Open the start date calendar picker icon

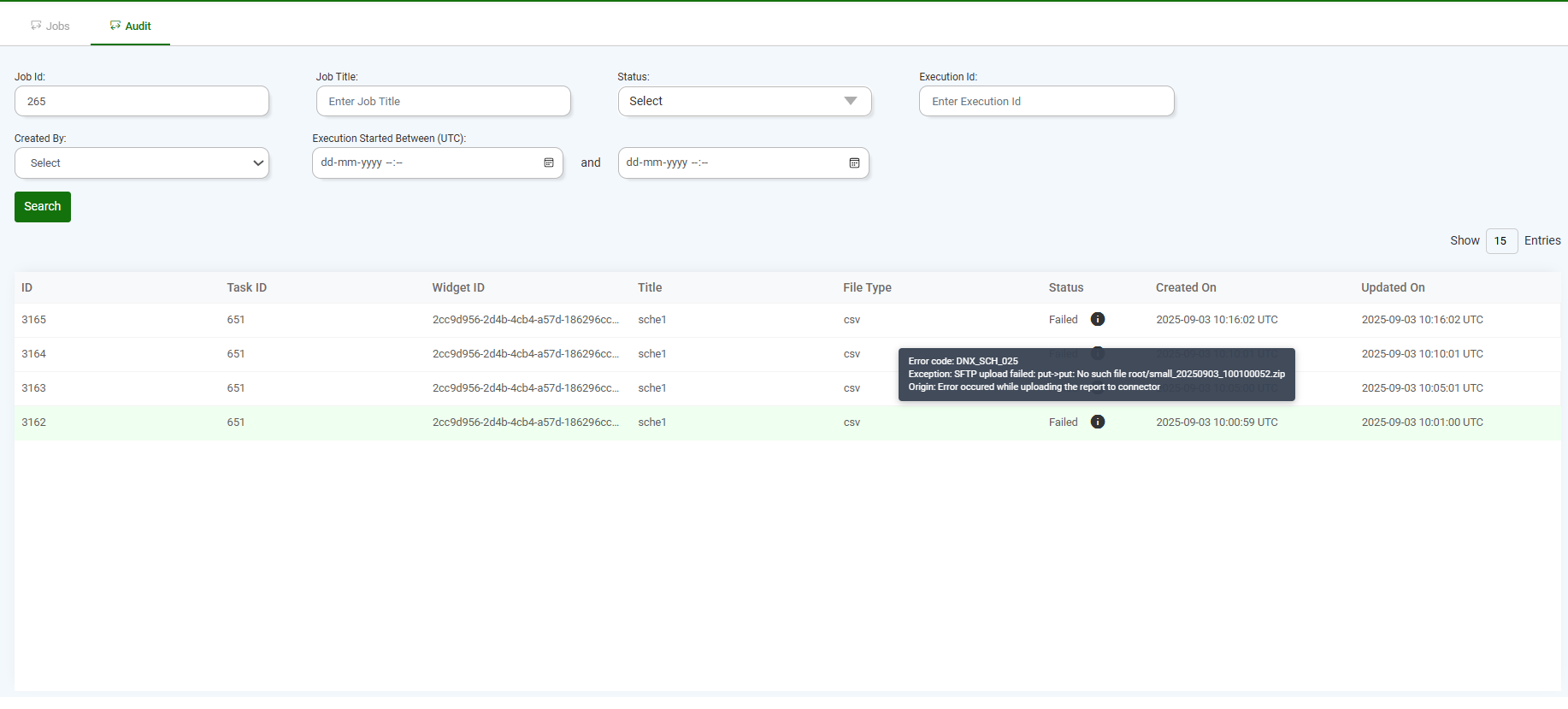pos(549,162)
